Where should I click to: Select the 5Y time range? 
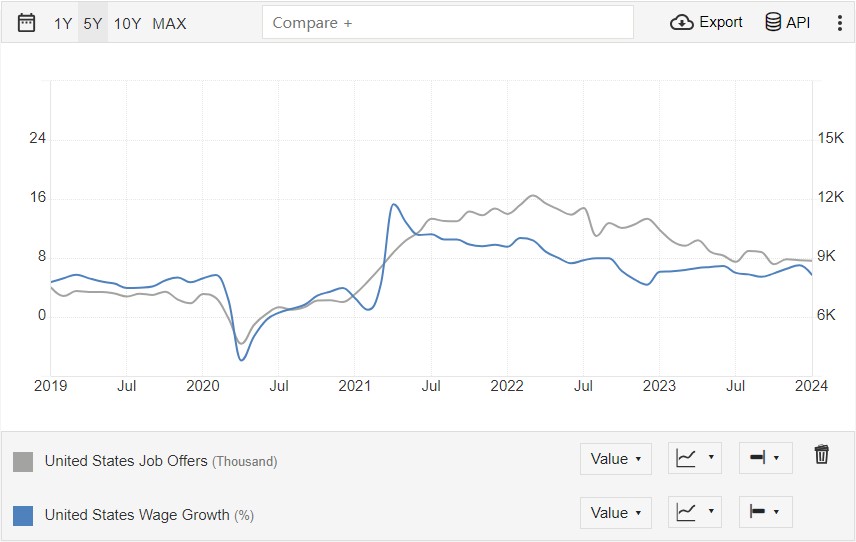[93, 23]
